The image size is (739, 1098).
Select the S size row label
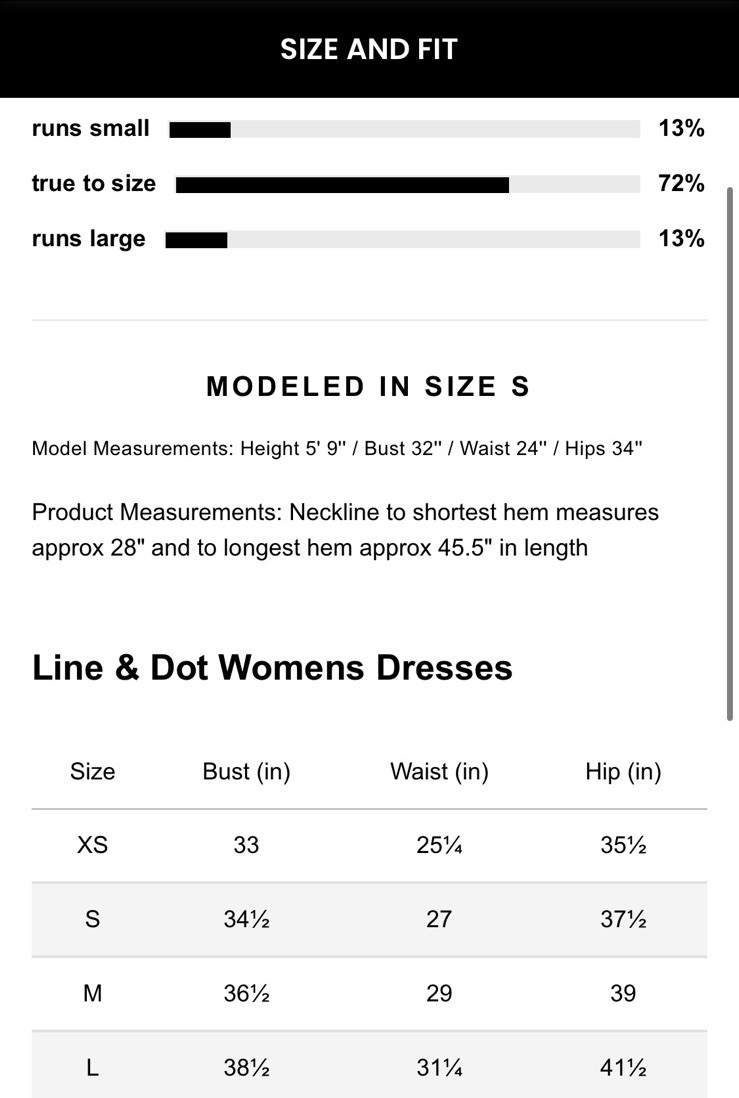[92, 919]
